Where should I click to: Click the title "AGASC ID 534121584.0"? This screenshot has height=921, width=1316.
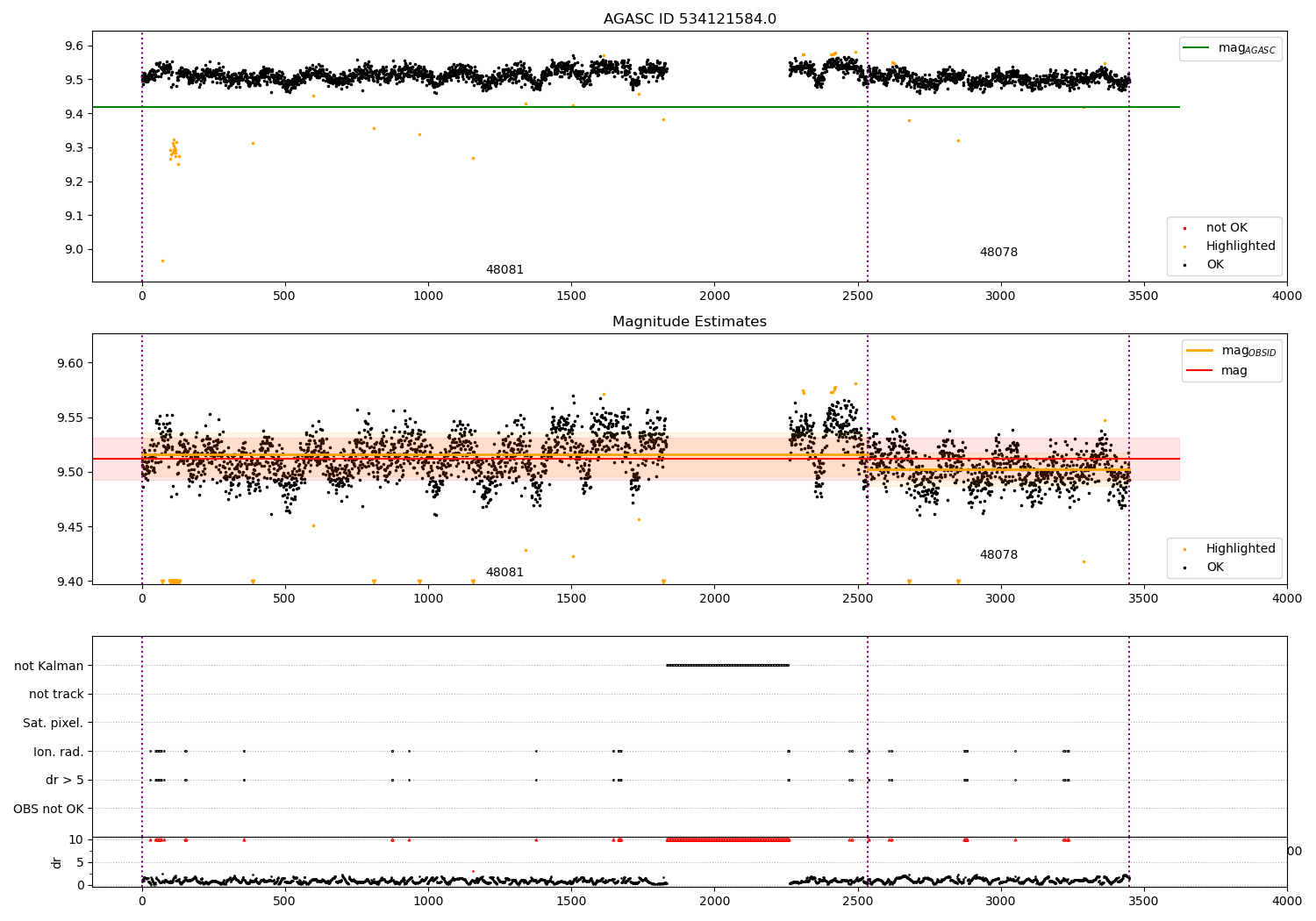click(690, 19)
